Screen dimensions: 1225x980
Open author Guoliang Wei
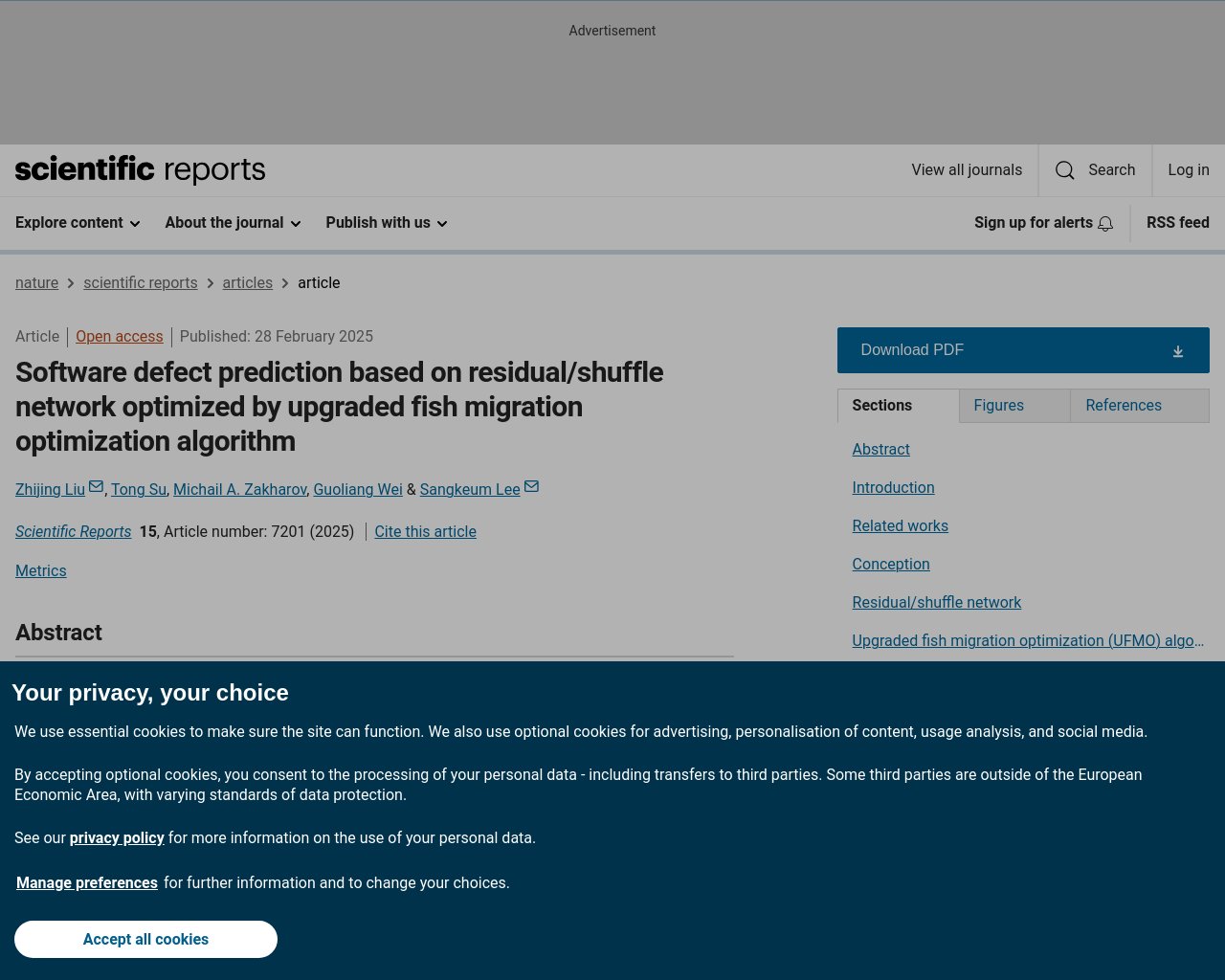(358, 490)
